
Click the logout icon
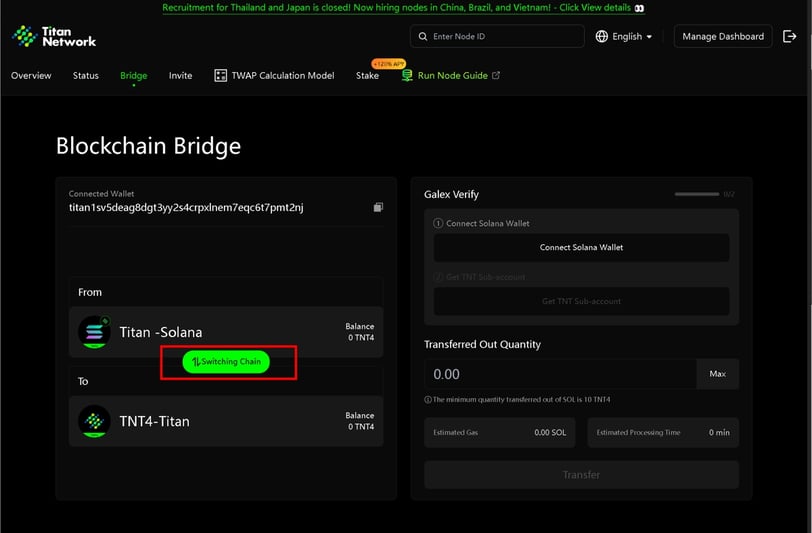click(x=789, y=36)
